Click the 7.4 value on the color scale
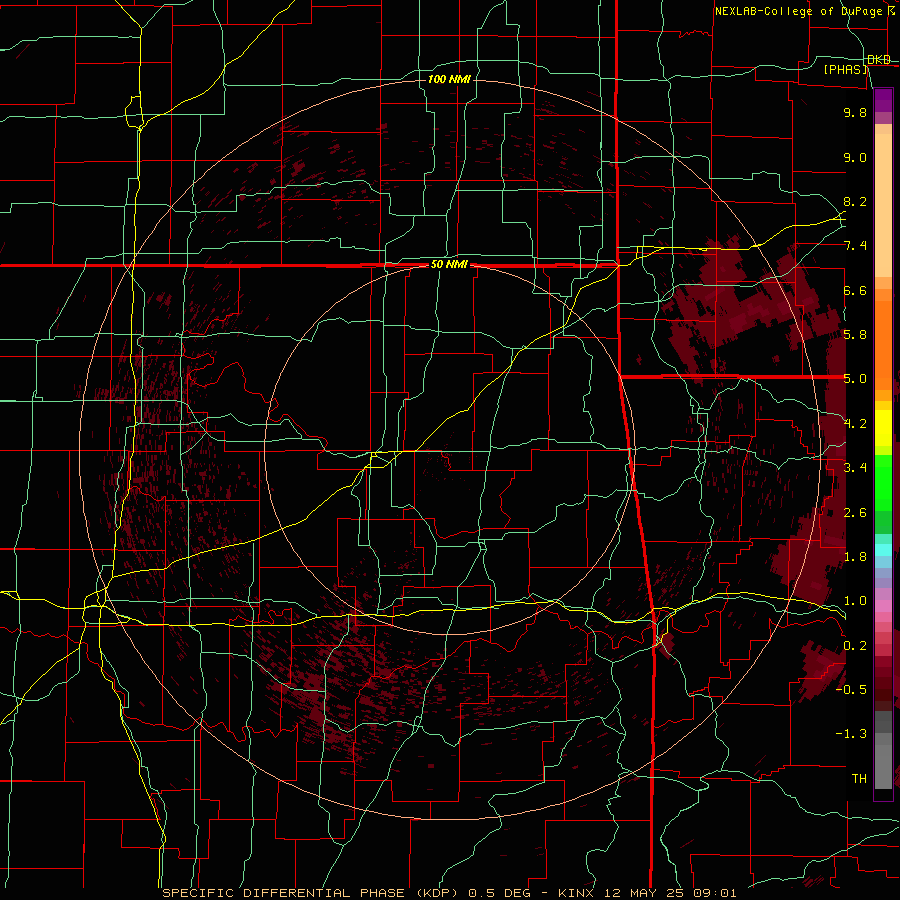 click(x=855, y=246)
